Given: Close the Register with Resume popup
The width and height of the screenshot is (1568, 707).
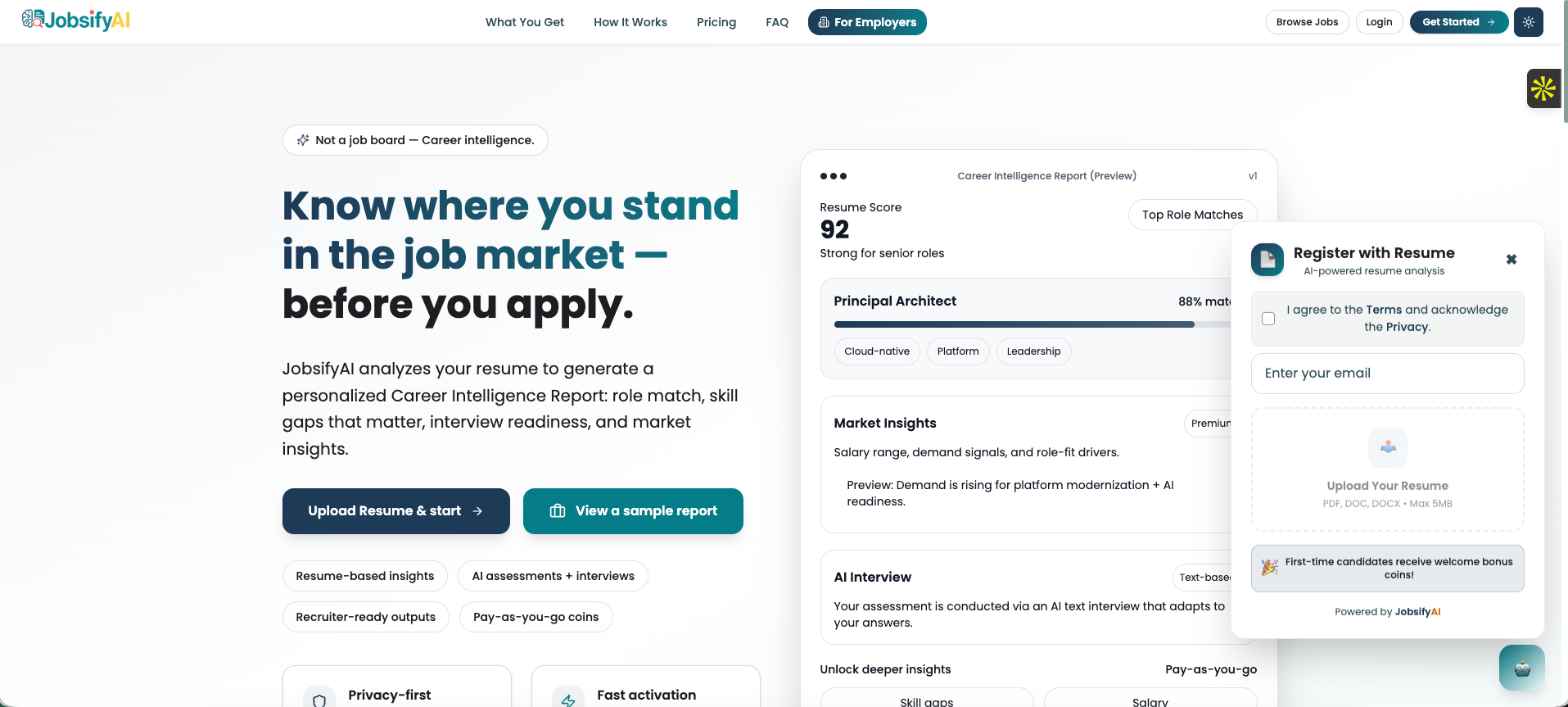Looking at the screenshot, I should (x=1511, y=260).
